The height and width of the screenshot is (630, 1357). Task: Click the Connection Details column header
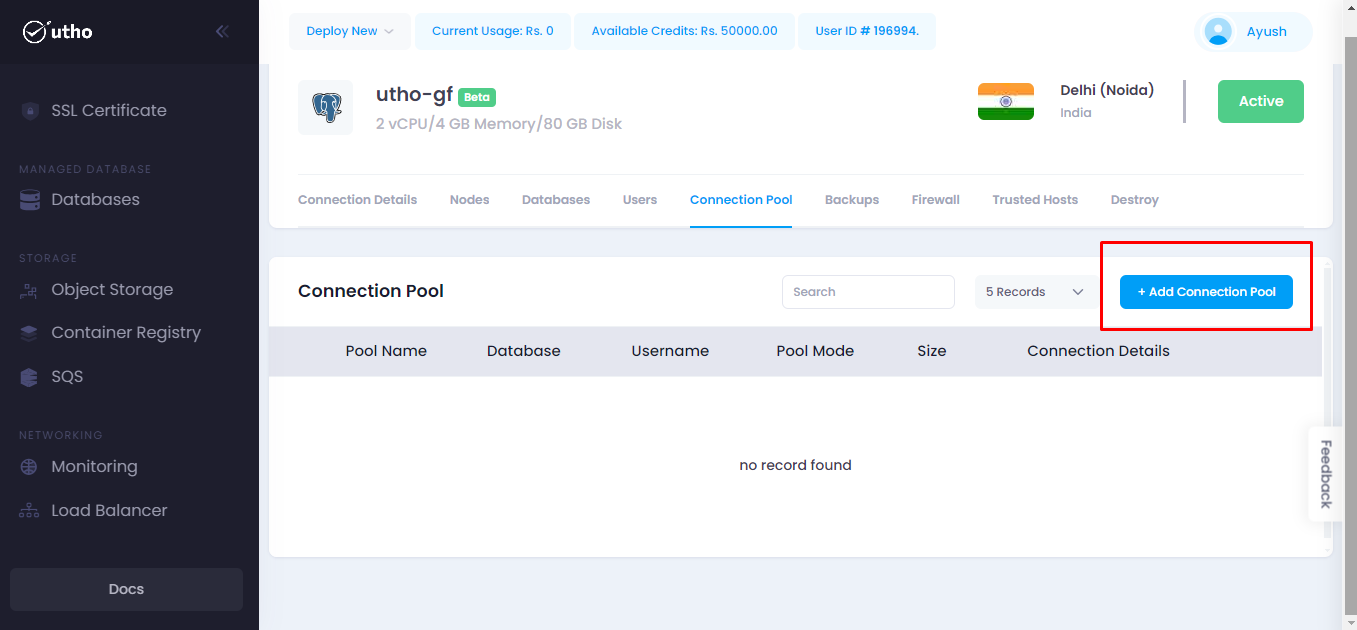[x=1098, y=351]
